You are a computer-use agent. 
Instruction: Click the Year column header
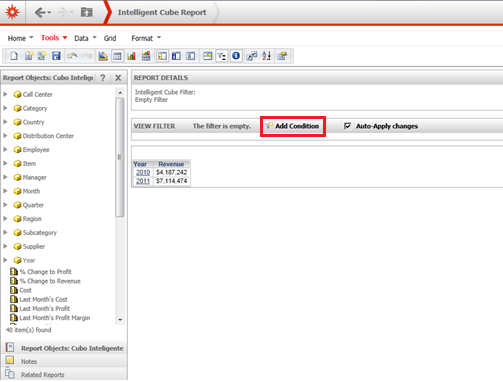coord(140,164)
